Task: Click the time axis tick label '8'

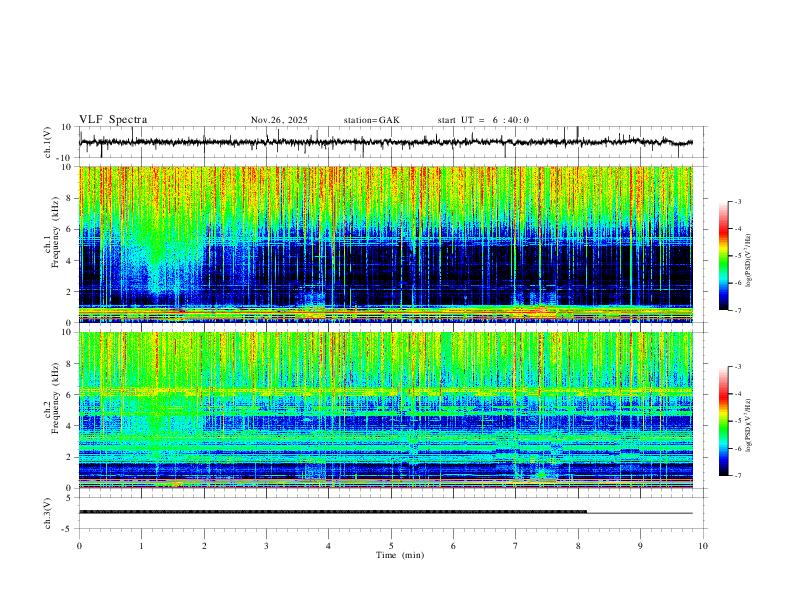Action: (578, 546)
